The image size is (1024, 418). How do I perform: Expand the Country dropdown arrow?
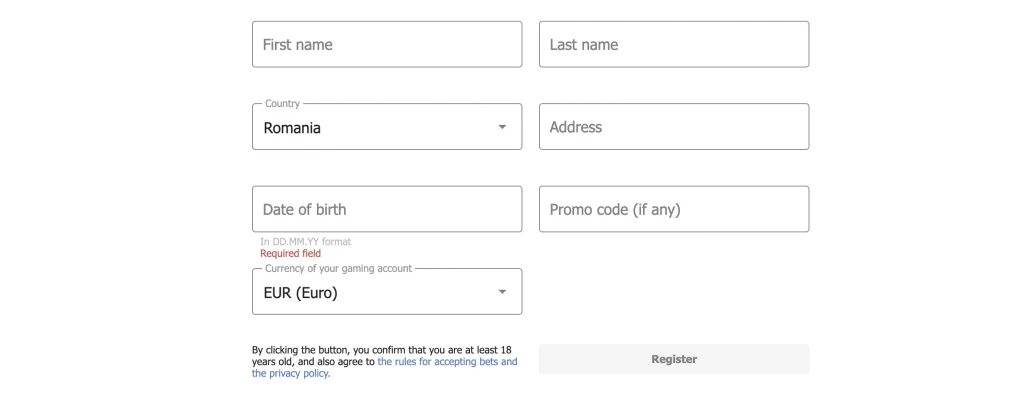pos(502,127)
